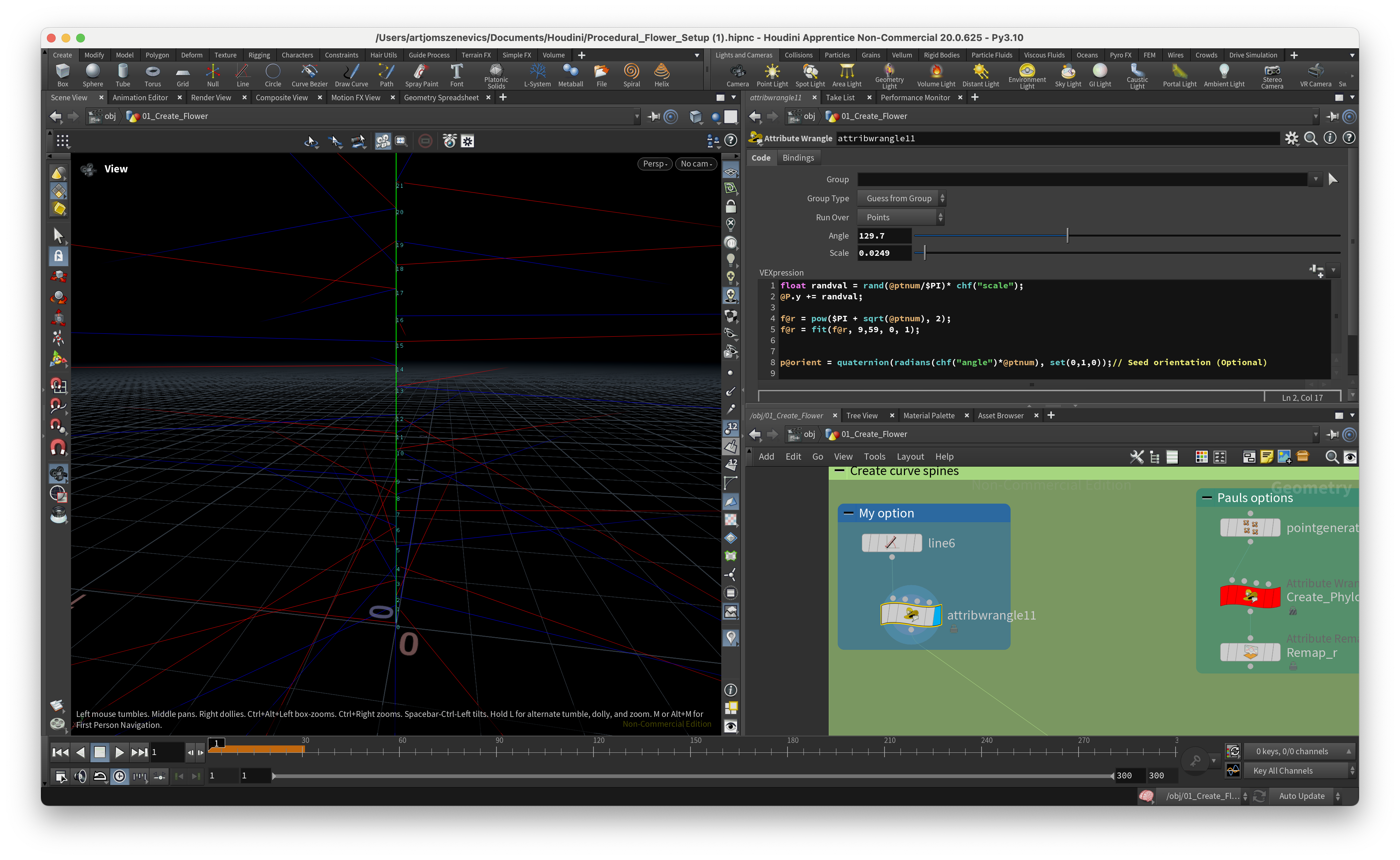Collapse the My option network box
This screenshot has height=860, width=1400.
(x=848, y=513)
